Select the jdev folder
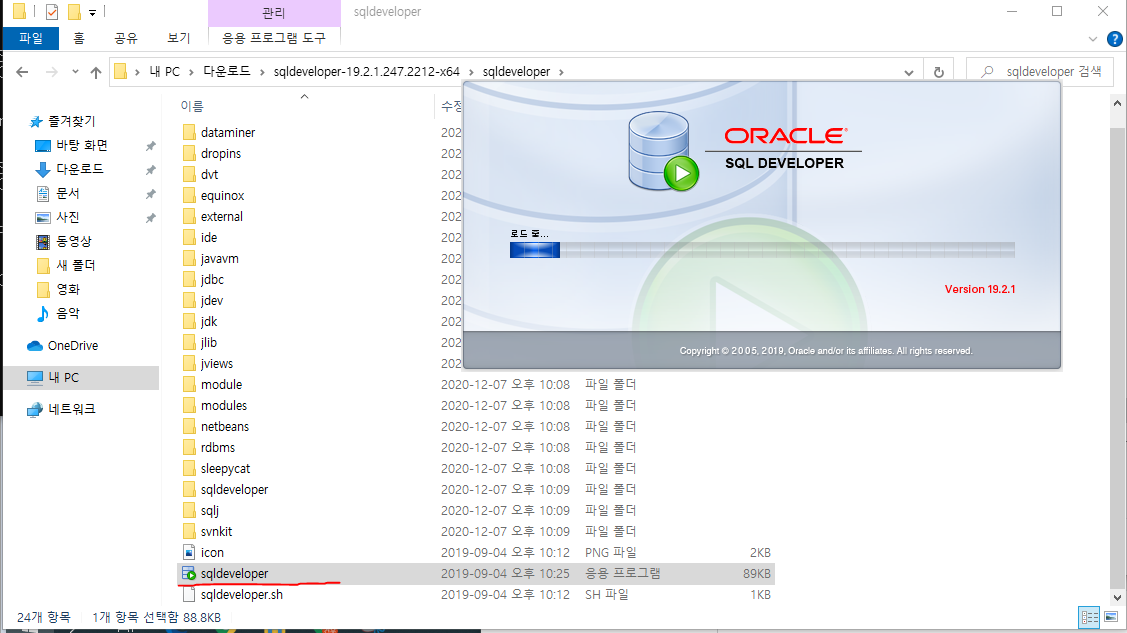This screenshot has width=1127, height=633. point(211,300)
